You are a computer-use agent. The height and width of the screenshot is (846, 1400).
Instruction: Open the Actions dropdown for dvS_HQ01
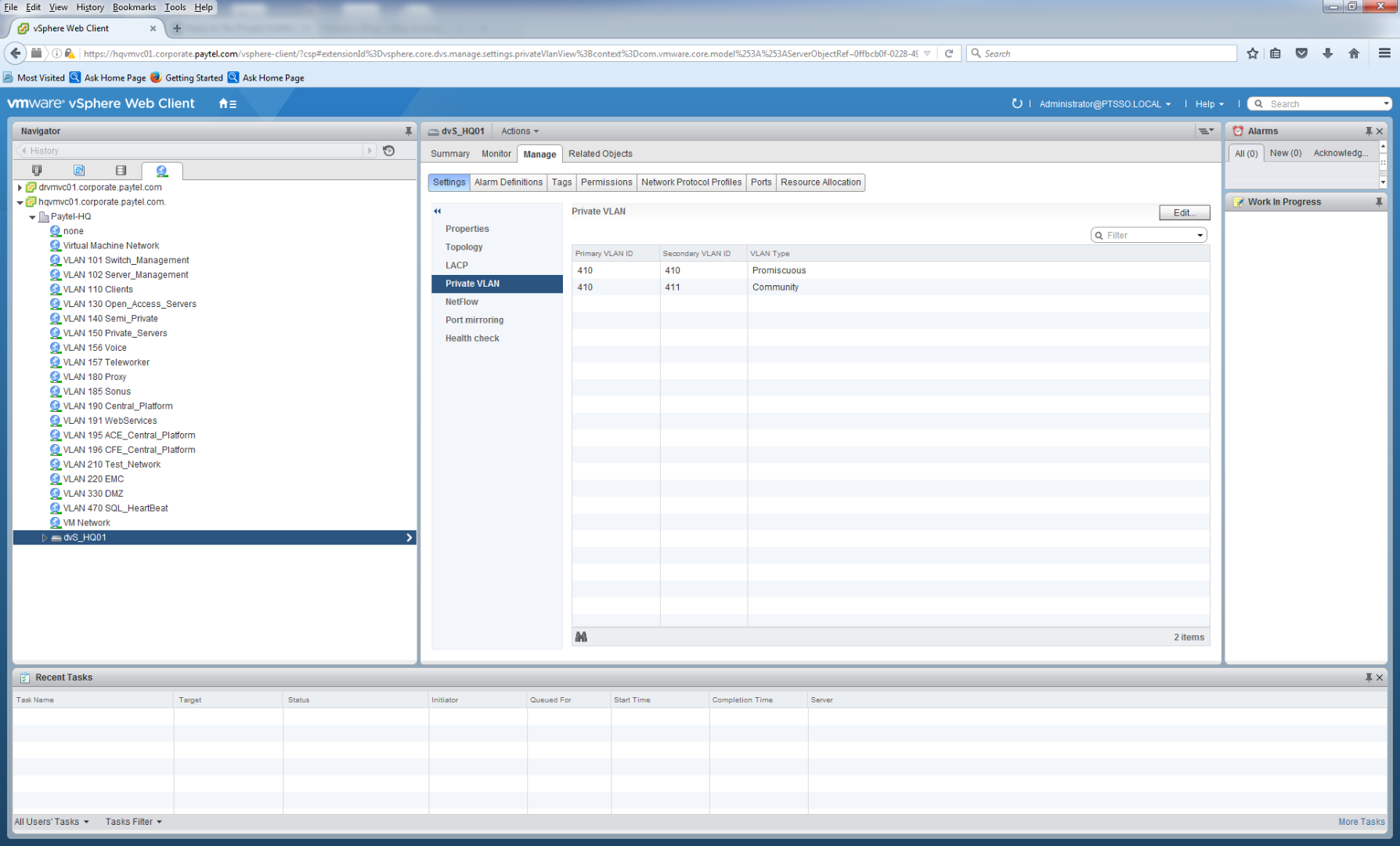(520, 131)
